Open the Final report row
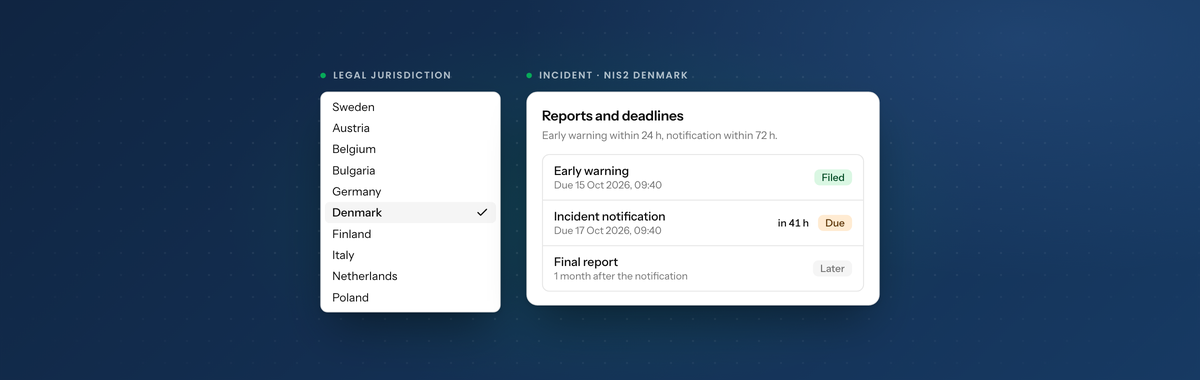The height and width of the screenshot is (380, 1200). [x=702, y=268]
